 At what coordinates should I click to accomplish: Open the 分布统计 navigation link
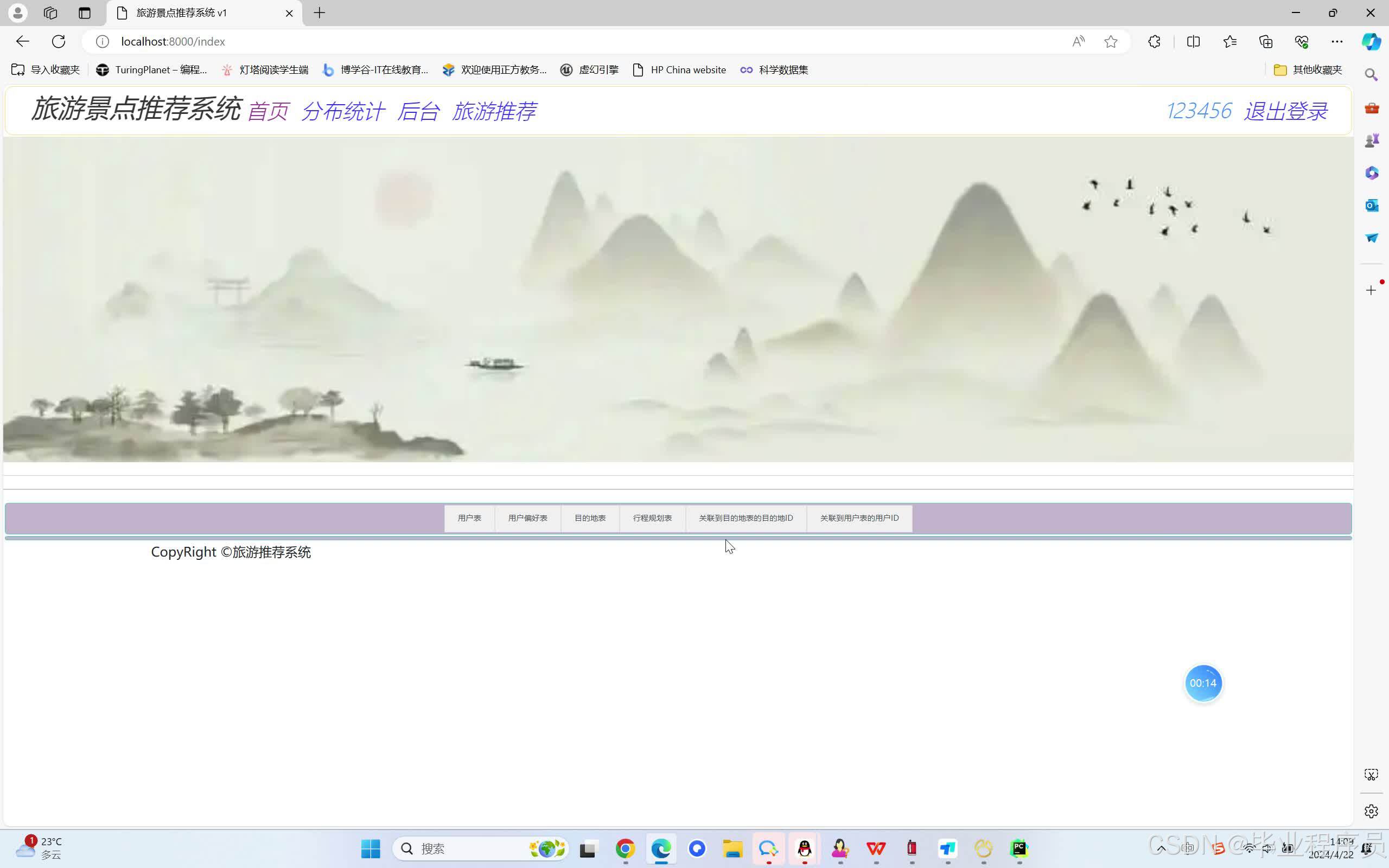pos(343,111)
